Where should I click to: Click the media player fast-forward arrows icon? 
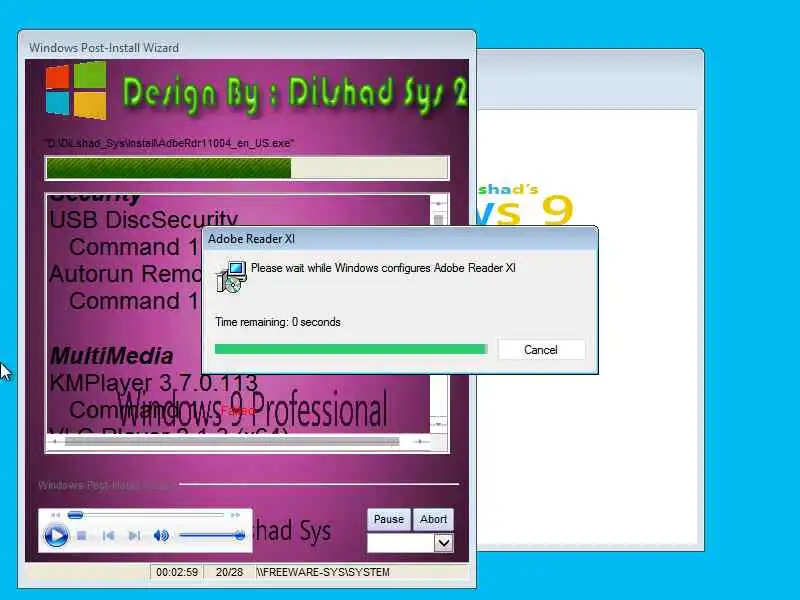235,515
